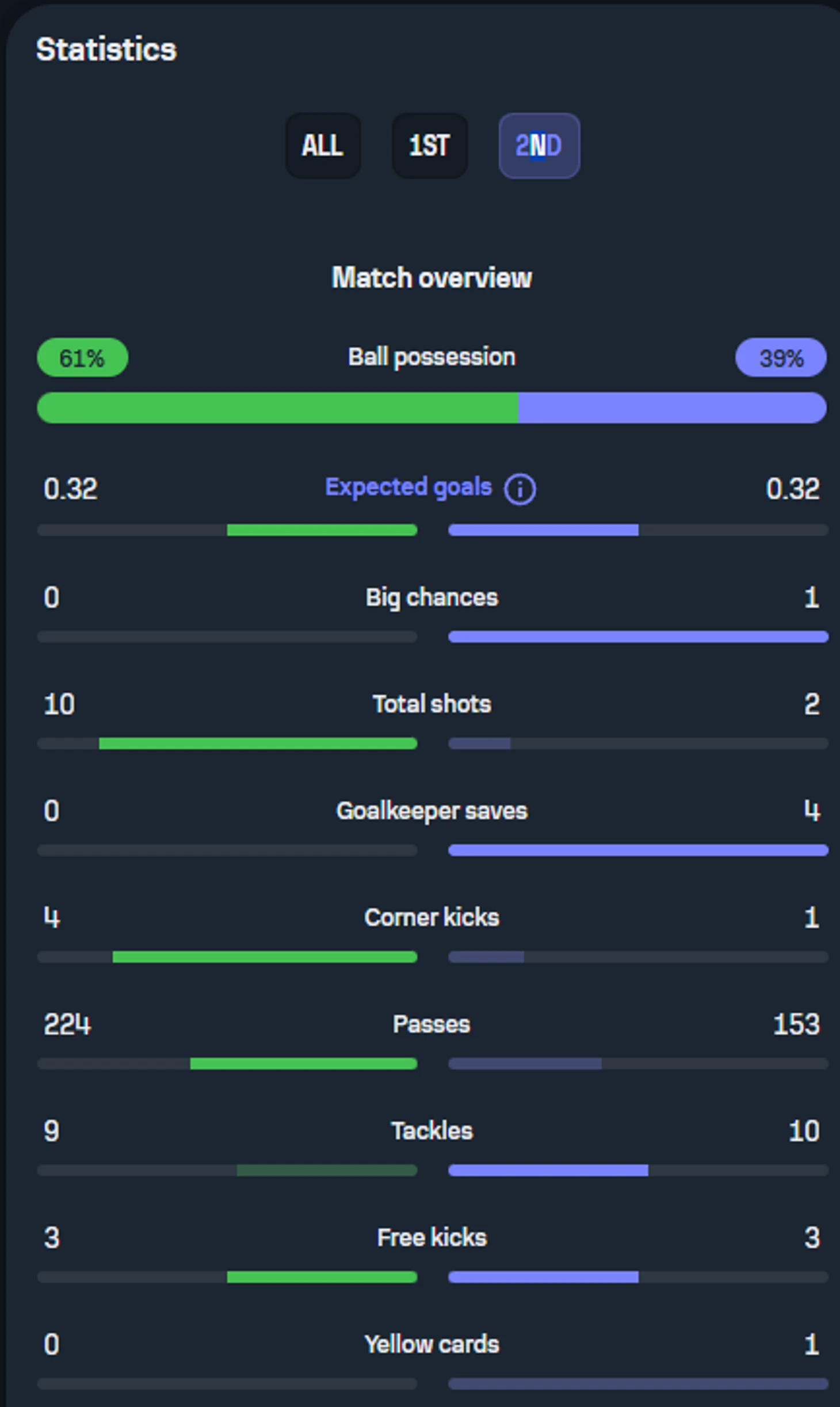Image resolution: width=840 pixels, height=1407 pixels.
Task: Click the 39% possession badge
Action: pyautogui.click(x=780, y=358)
